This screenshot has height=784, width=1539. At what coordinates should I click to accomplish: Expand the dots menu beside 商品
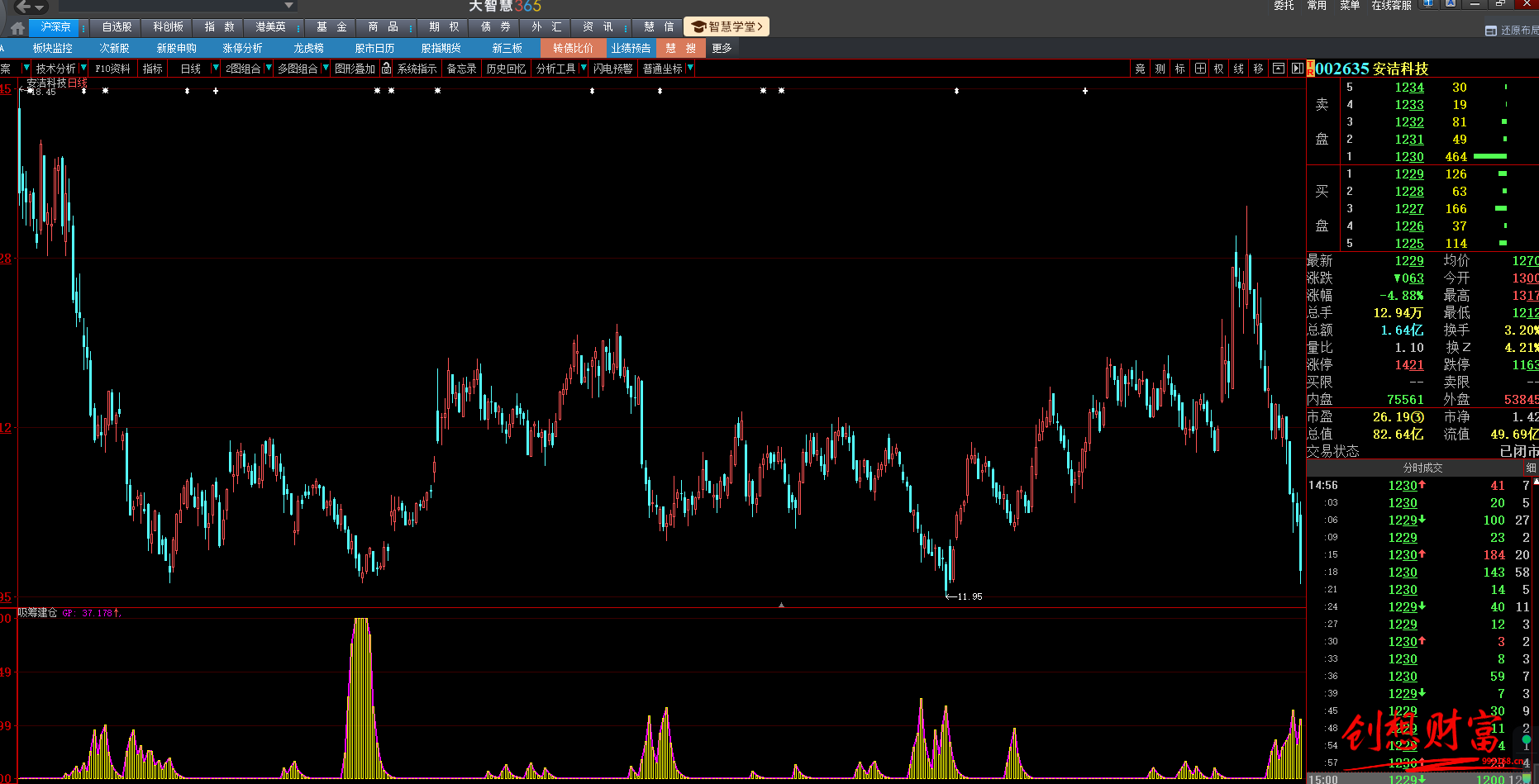pos(411,28)
